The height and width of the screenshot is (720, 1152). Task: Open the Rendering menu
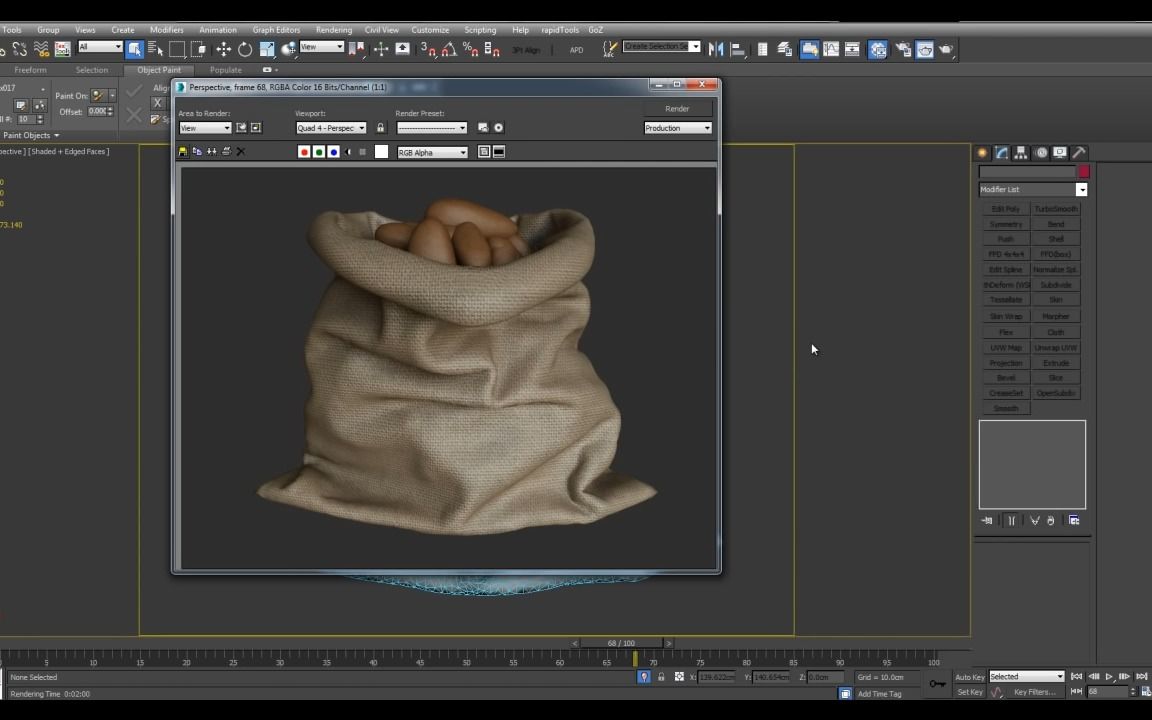(333, 30)
